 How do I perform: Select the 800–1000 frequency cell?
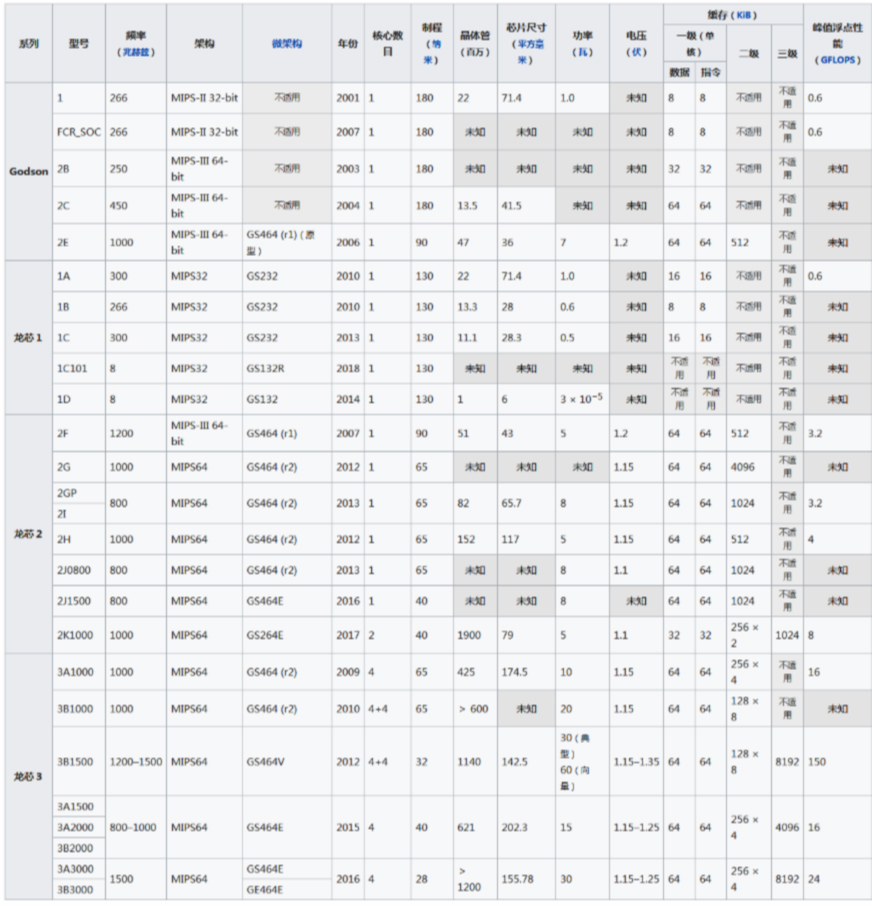click(x=136, y=827)
